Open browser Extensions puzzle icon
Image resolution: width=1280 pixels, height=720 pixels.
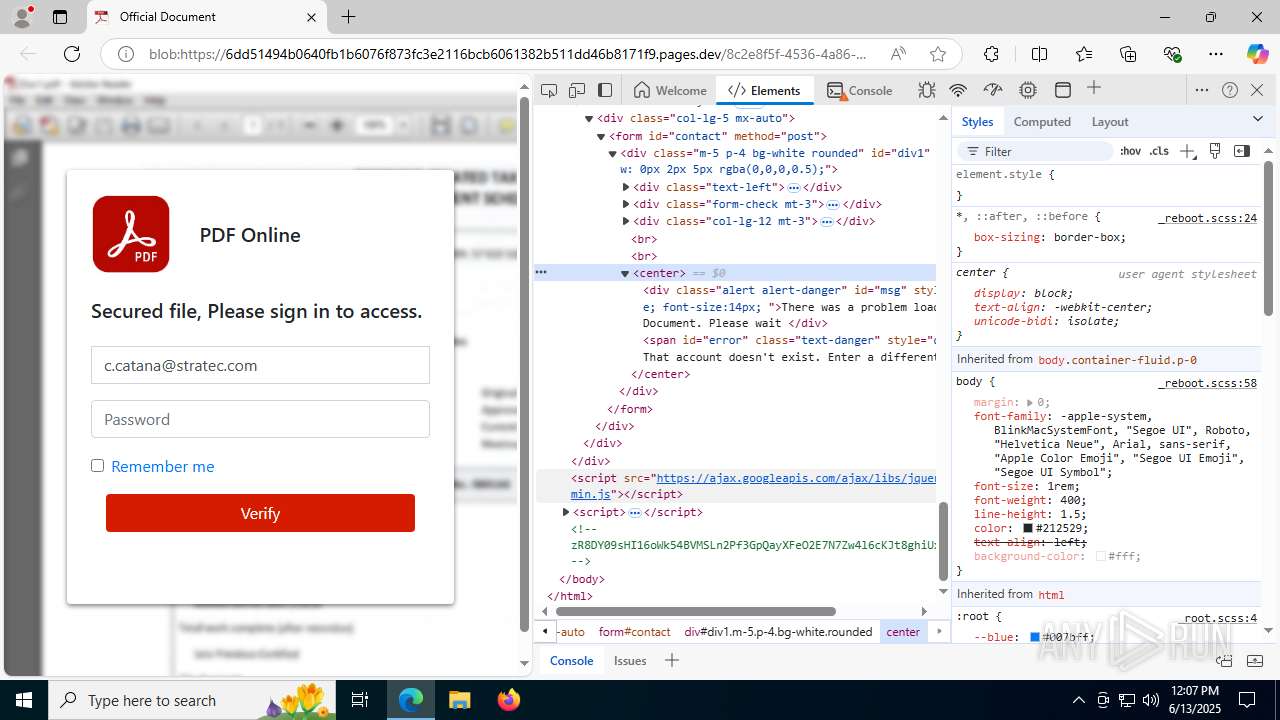(991, 54)
